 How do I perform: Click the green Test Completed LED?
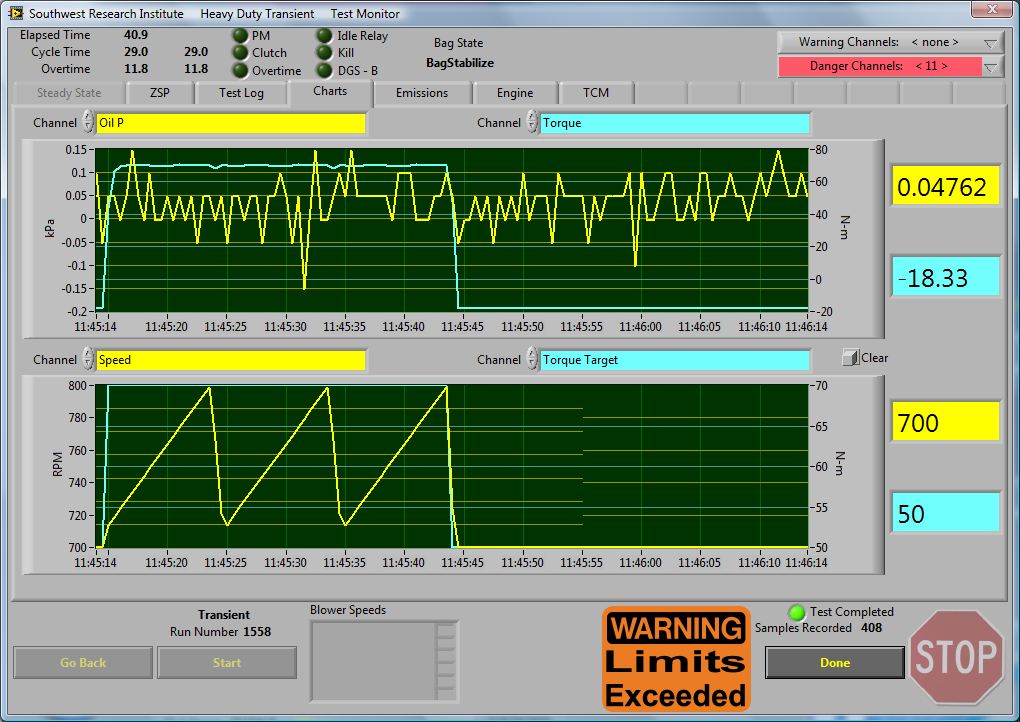(796, 612)
